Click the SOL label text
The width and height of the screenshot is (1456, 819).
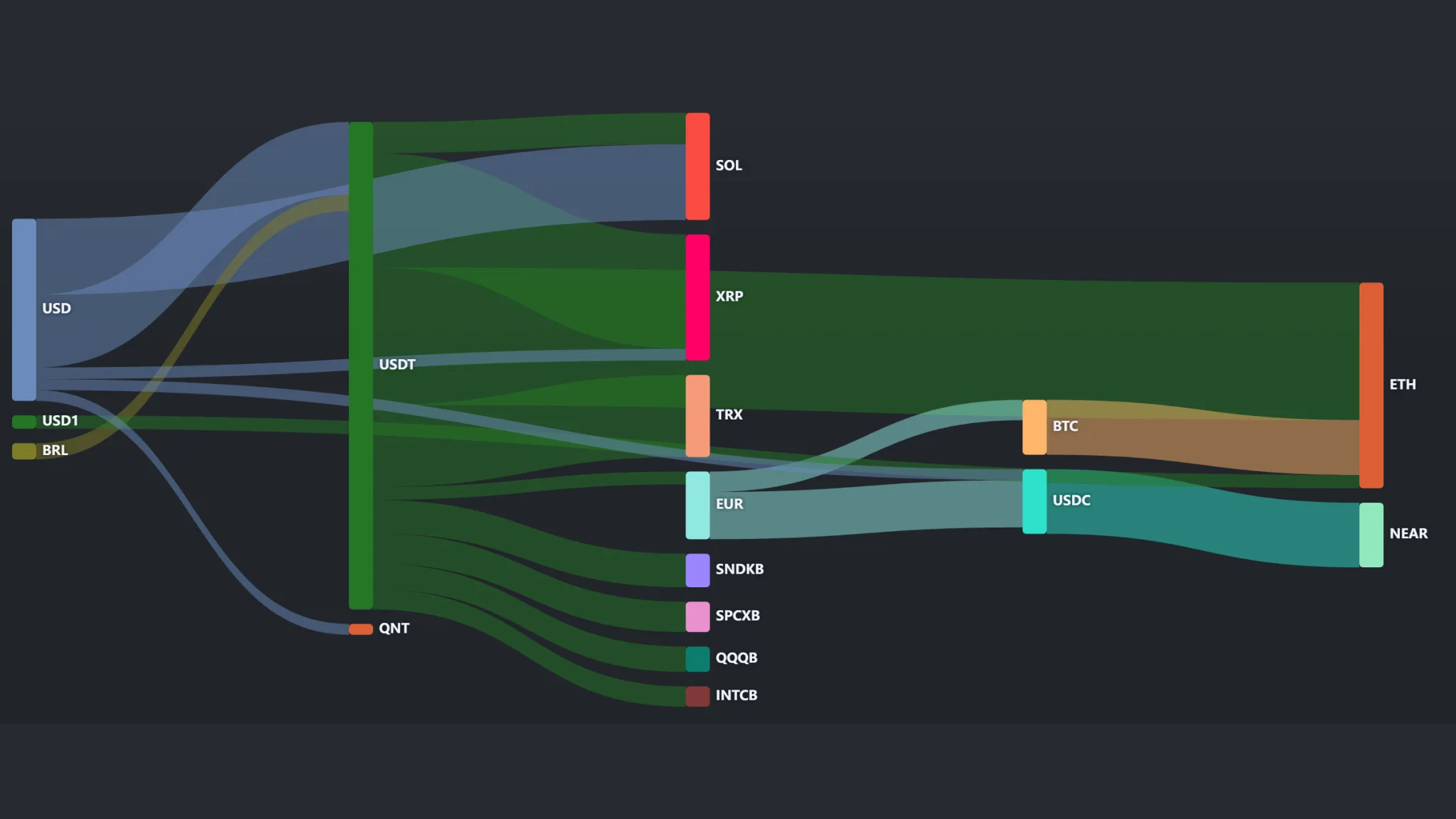point(729,166)
